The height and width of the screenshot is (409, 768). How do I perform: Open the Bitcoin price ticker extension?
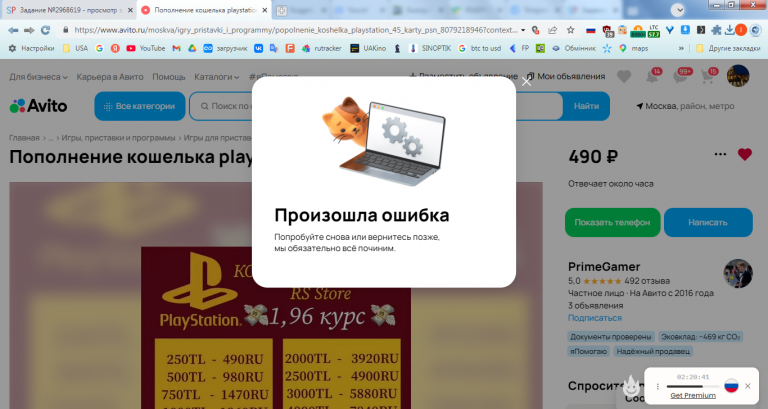pyautogui.click(x=638, y=31)
